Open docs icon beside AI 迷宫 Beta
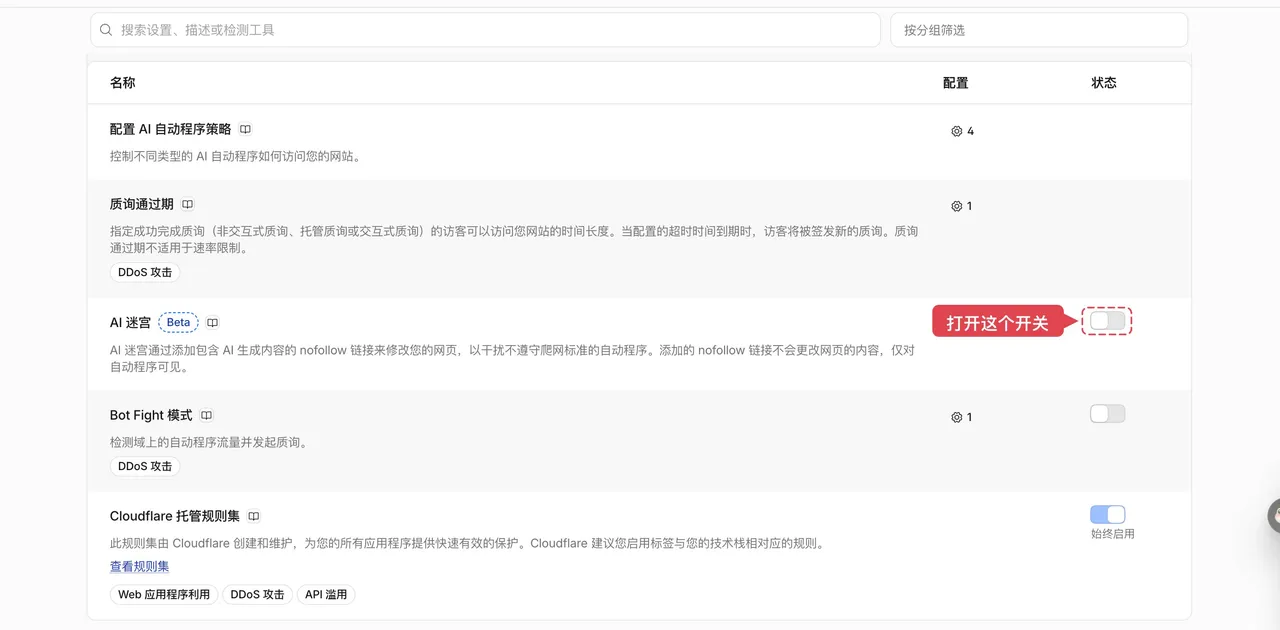The width and height of the screenshot is (1280, 630). (x=212, y=323)
